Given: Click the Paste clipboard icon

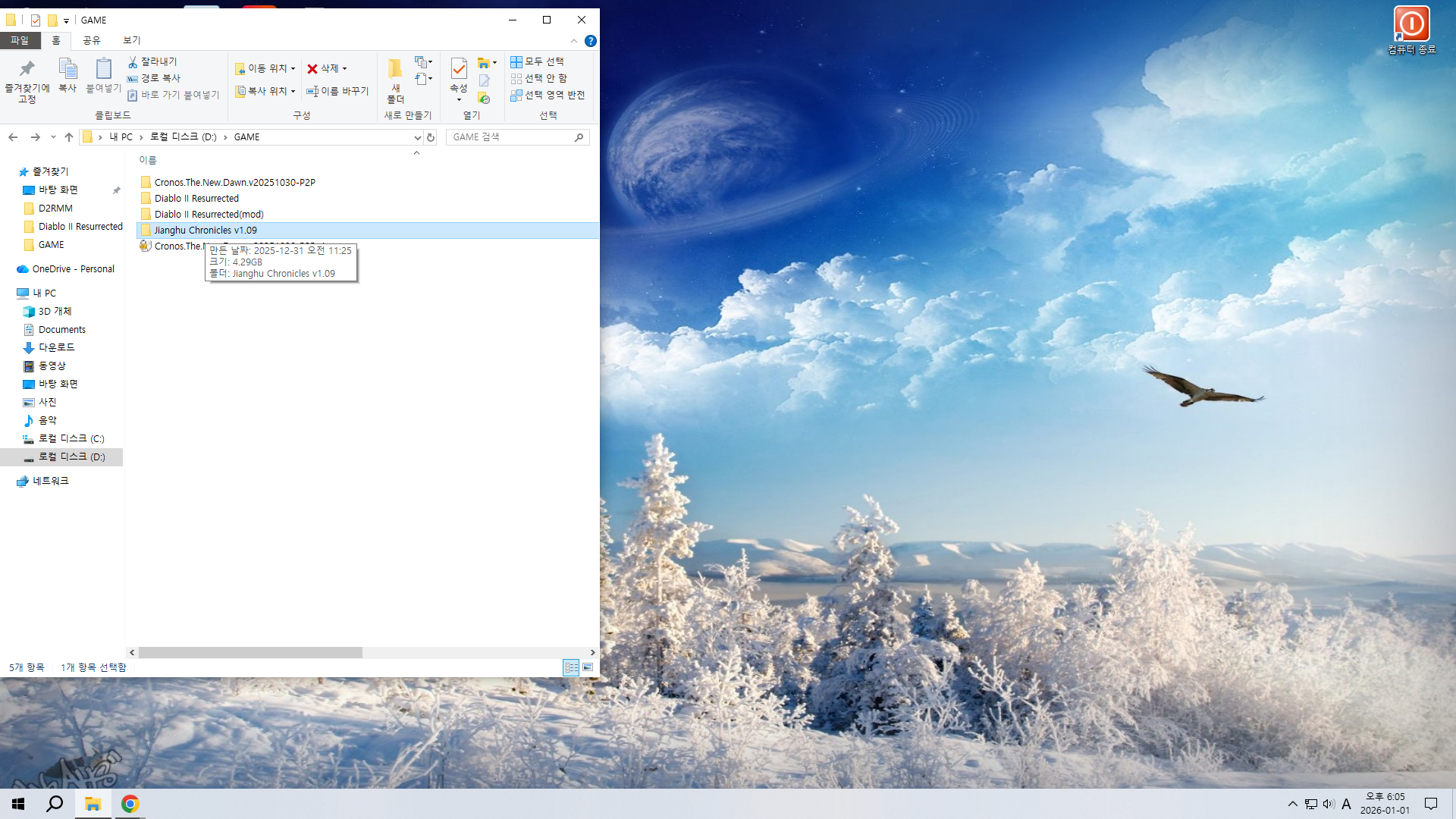Looking at the screenshot, I should pos(104,69).
